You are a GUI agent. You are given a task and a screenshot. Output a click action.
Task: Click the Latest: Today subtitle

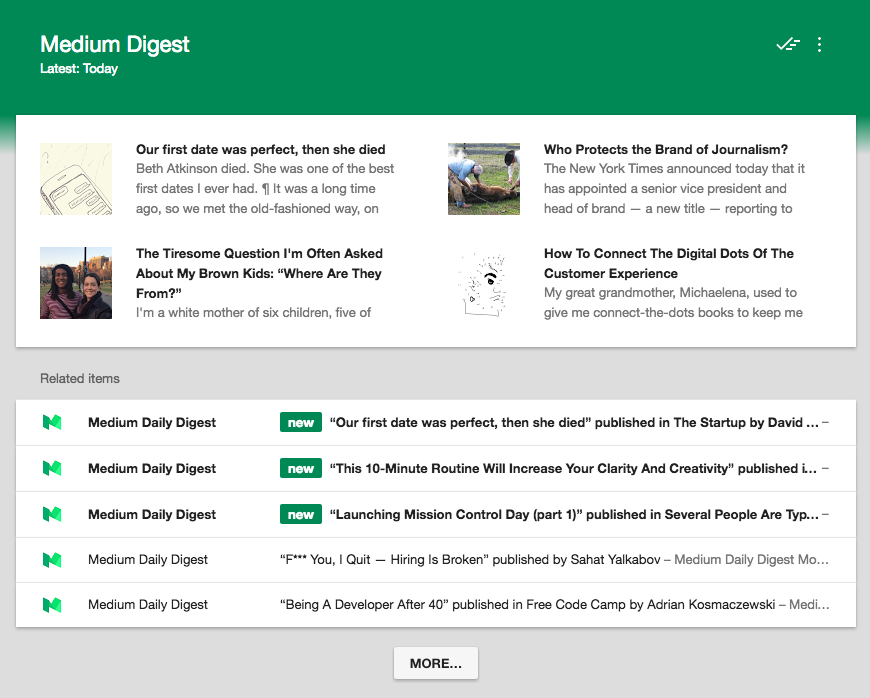tap(79, 68)
